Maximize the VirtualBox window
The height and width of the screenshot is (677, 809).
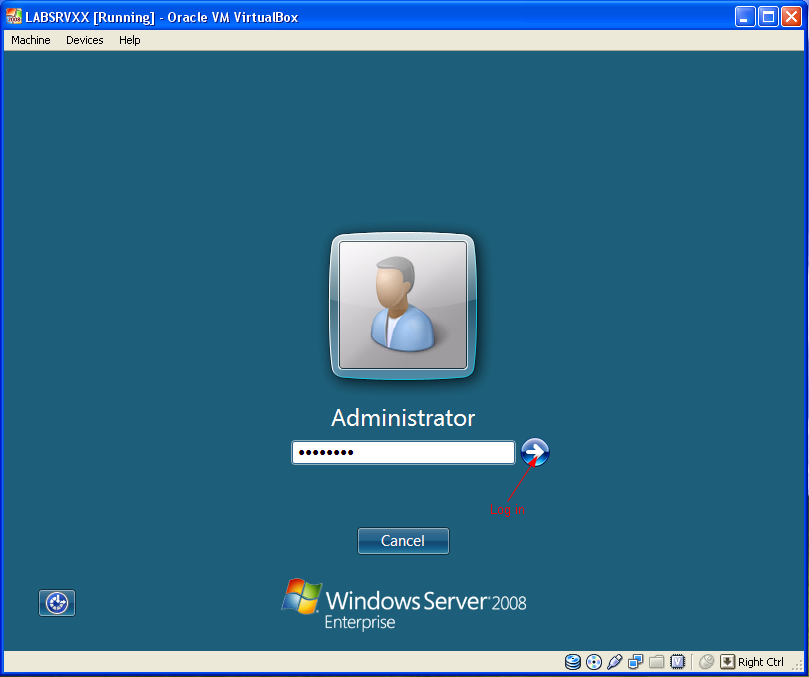point(768,17)
